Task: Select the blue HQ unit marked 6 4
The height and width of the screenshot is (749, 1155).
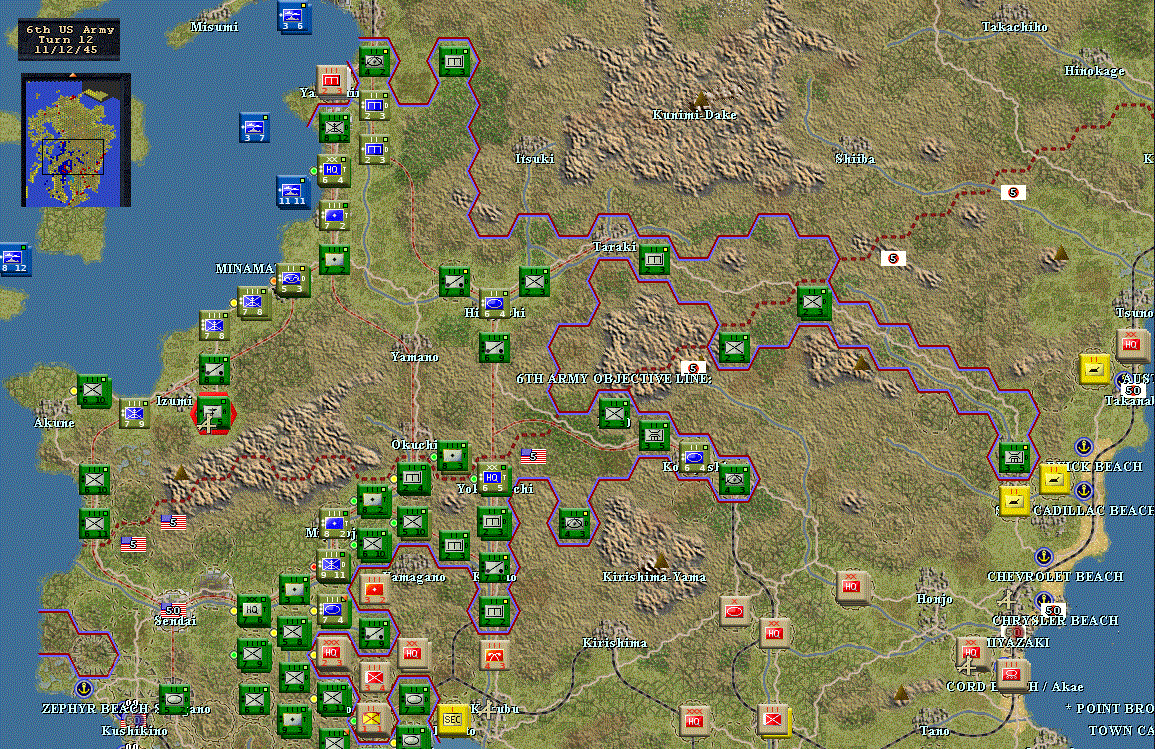Action: [x=333, y=171]
